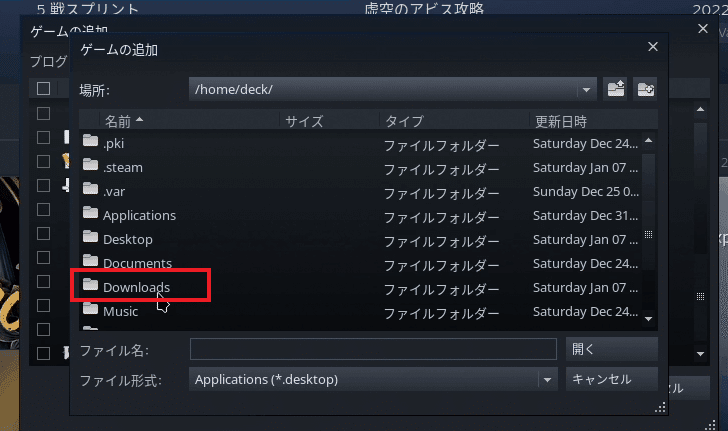This screenshot has width=728, height=431.
Task: Select the Music folder name
Action: (x=120, y=312)
